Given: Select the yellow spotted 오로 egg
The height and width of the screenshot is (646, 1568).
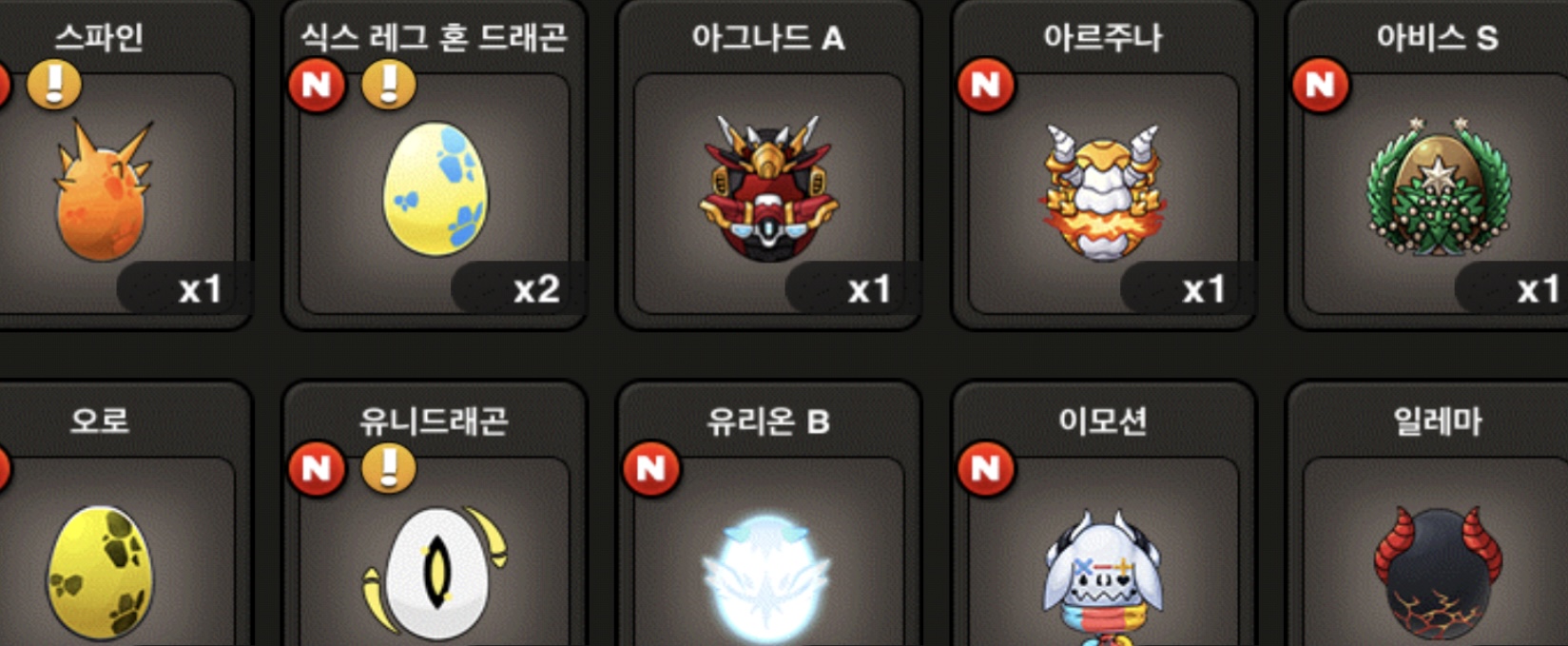Looking at the screenshot, I should click(x=100, y=571).
